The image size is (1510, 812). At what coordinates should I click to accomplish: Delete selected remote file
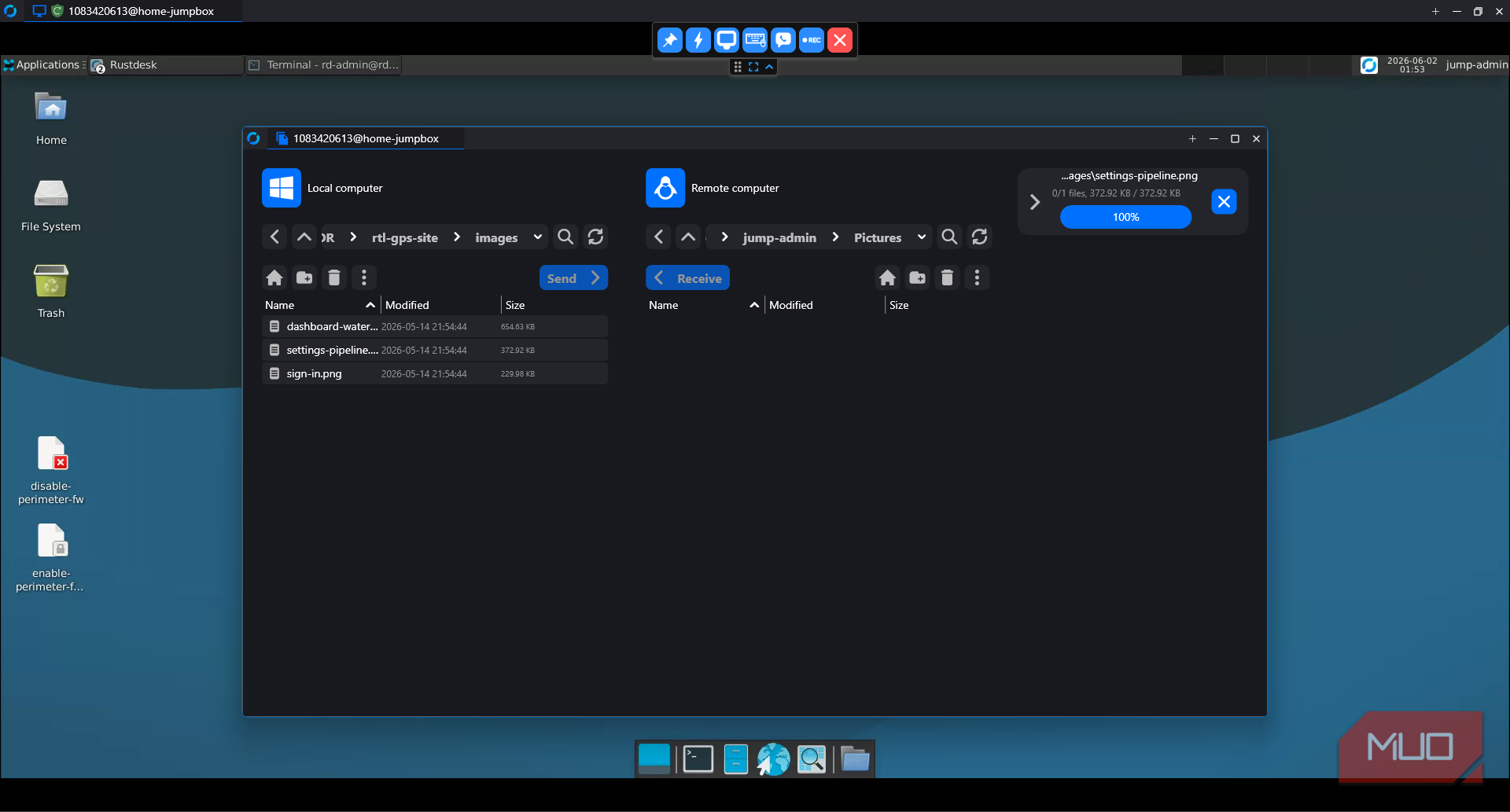(948, 277)
